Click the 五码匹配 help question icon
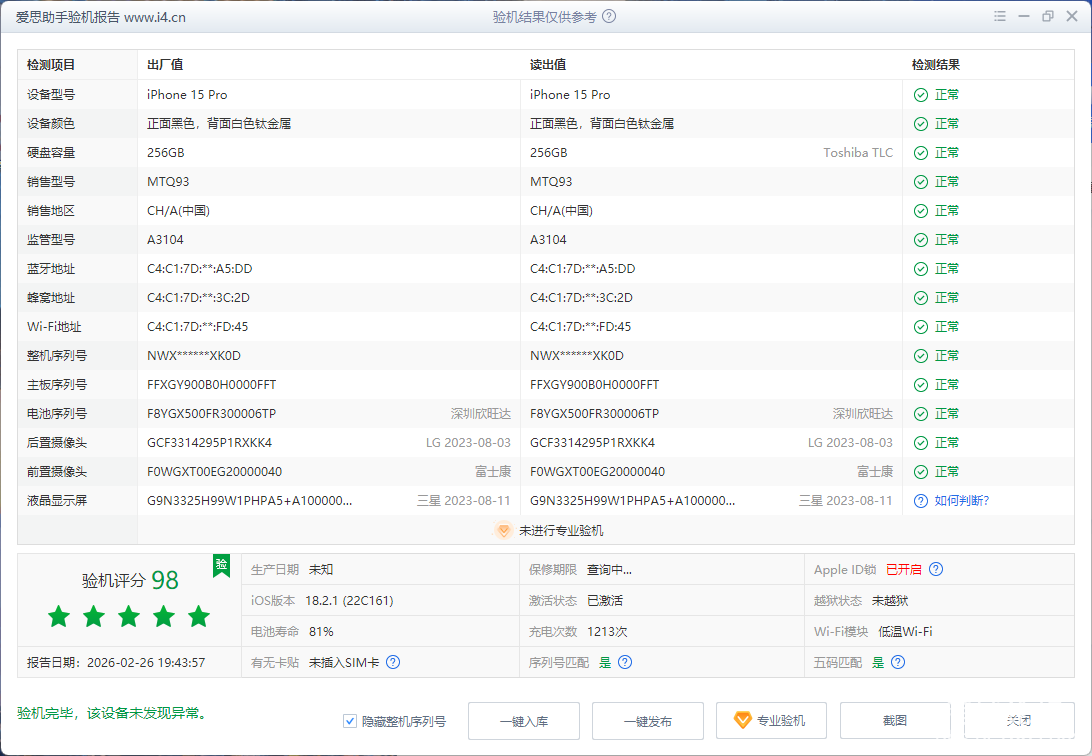 click(898, 662)
